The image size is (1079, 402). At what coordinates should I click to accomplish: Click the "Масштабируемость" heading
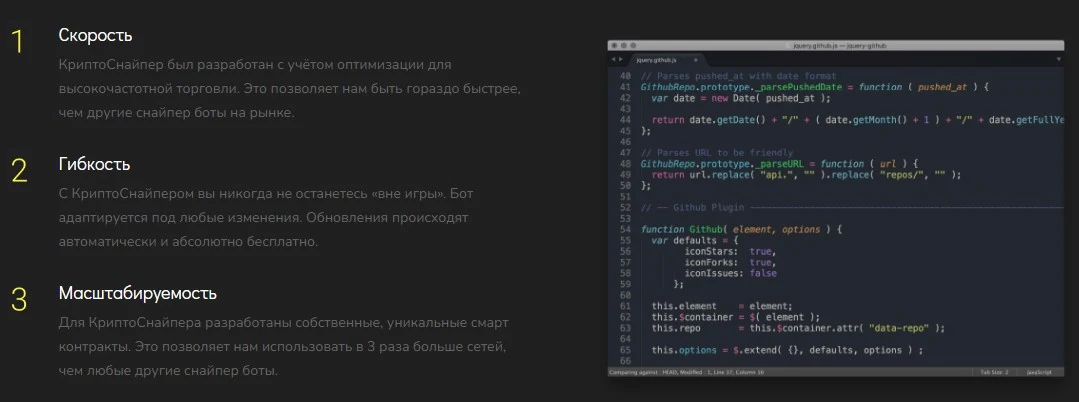(x=138, y=293)
